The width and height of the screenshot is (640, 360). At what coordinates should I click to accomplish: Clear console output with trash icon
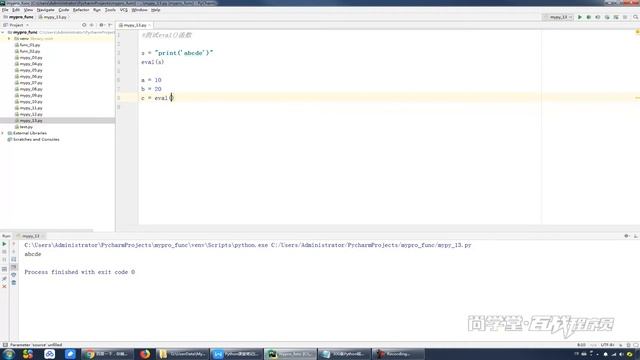[x=13, y=282]
